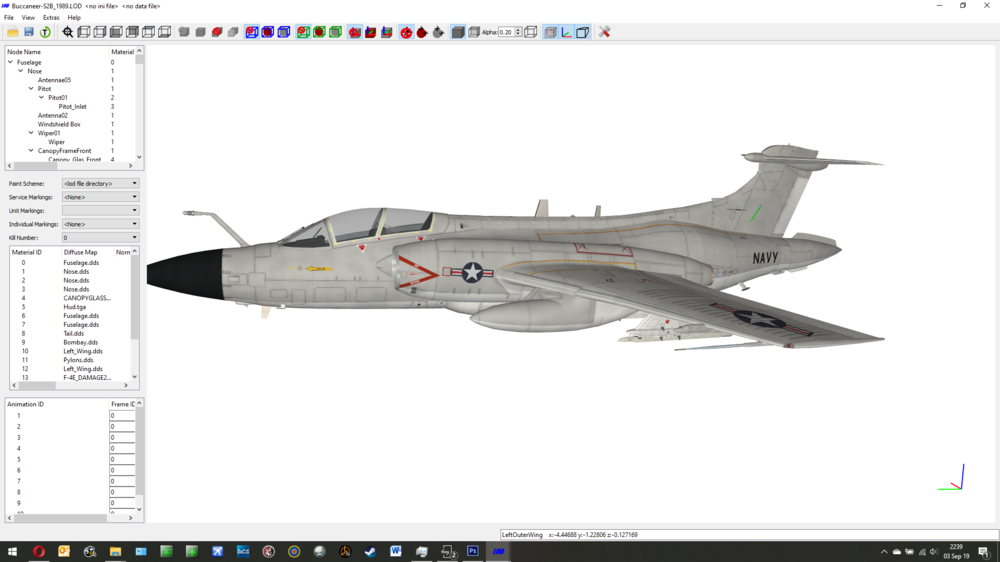
Task: Open the Individual Markings dropdown
Action: point(100,224)
